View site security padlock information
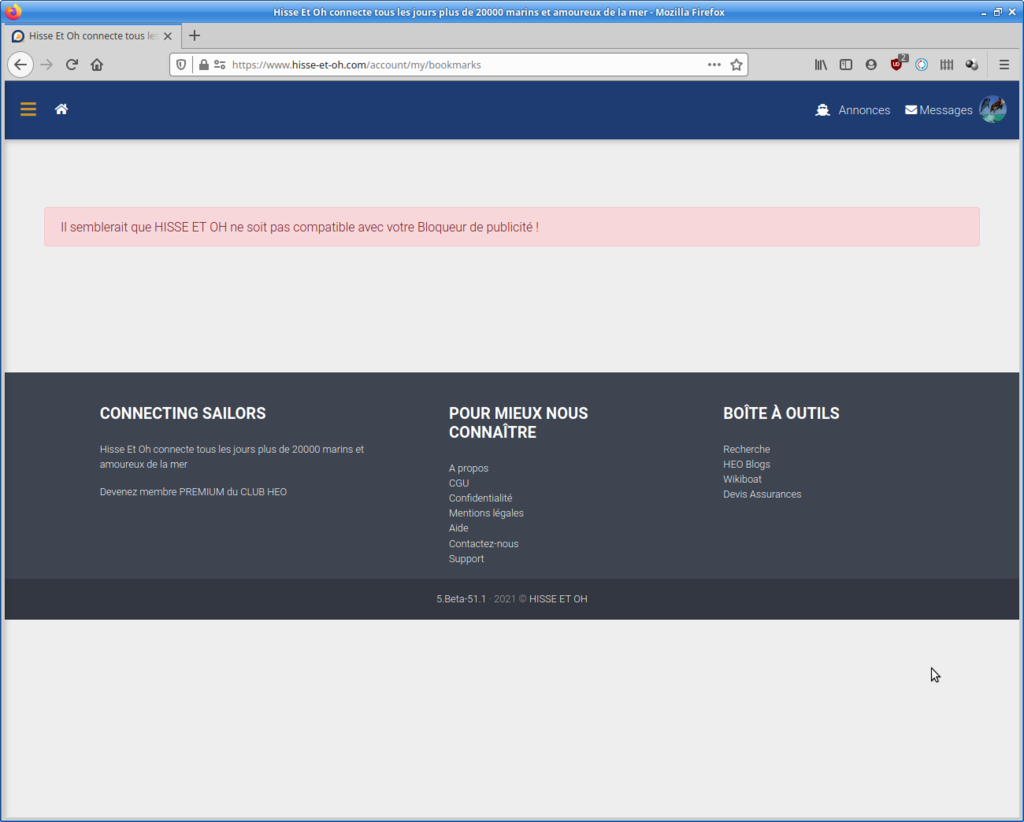 pyautogui.click(x=204, y=65)
